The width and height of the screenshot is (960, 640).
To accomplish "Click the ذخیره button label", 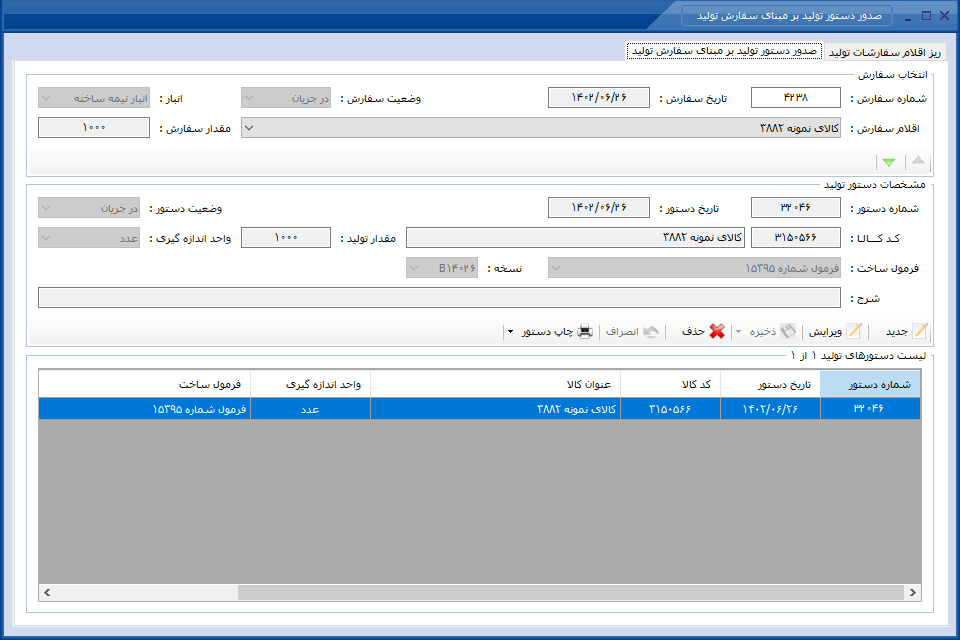I will [762, 331].
